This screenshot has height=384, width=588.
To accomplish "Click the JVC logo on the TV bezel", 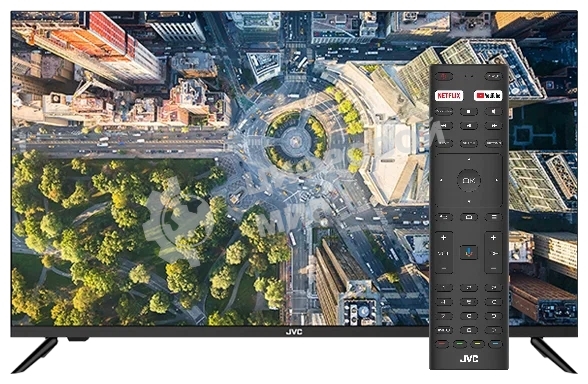I will tap(294, 332).
